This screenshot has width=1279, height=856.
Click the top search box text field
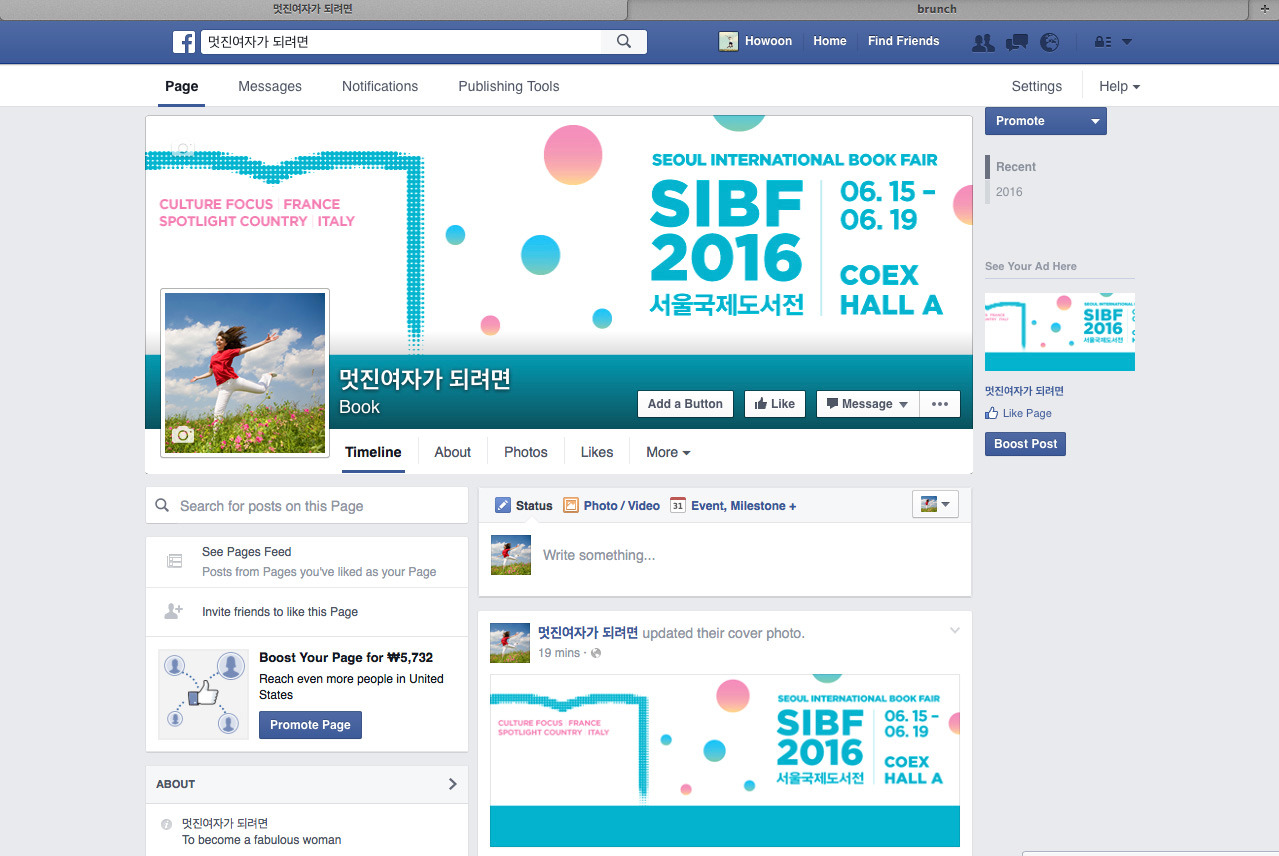pyautogui.click(x=400, y=42)
